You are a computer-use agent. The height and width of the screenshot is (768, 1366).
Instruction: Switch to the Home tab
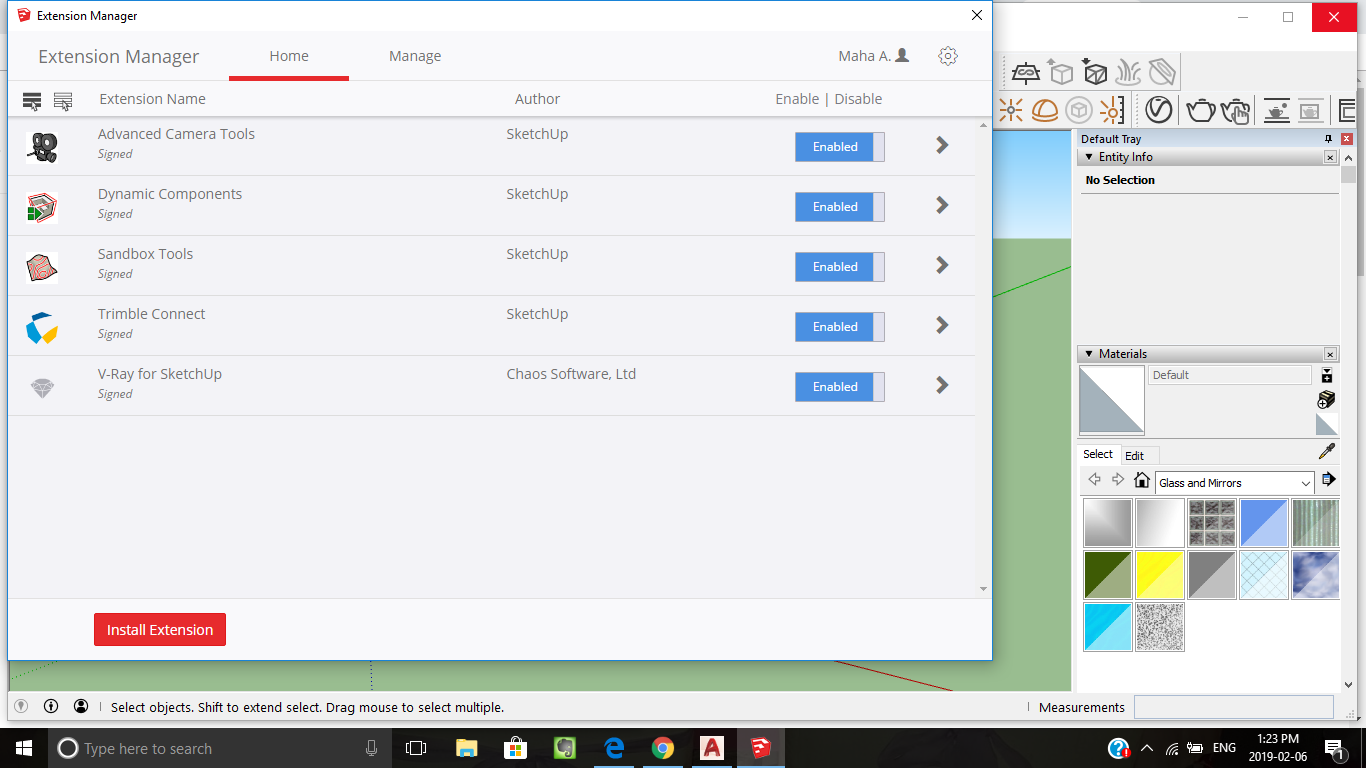pyautogui.click(x=289, y=56)
